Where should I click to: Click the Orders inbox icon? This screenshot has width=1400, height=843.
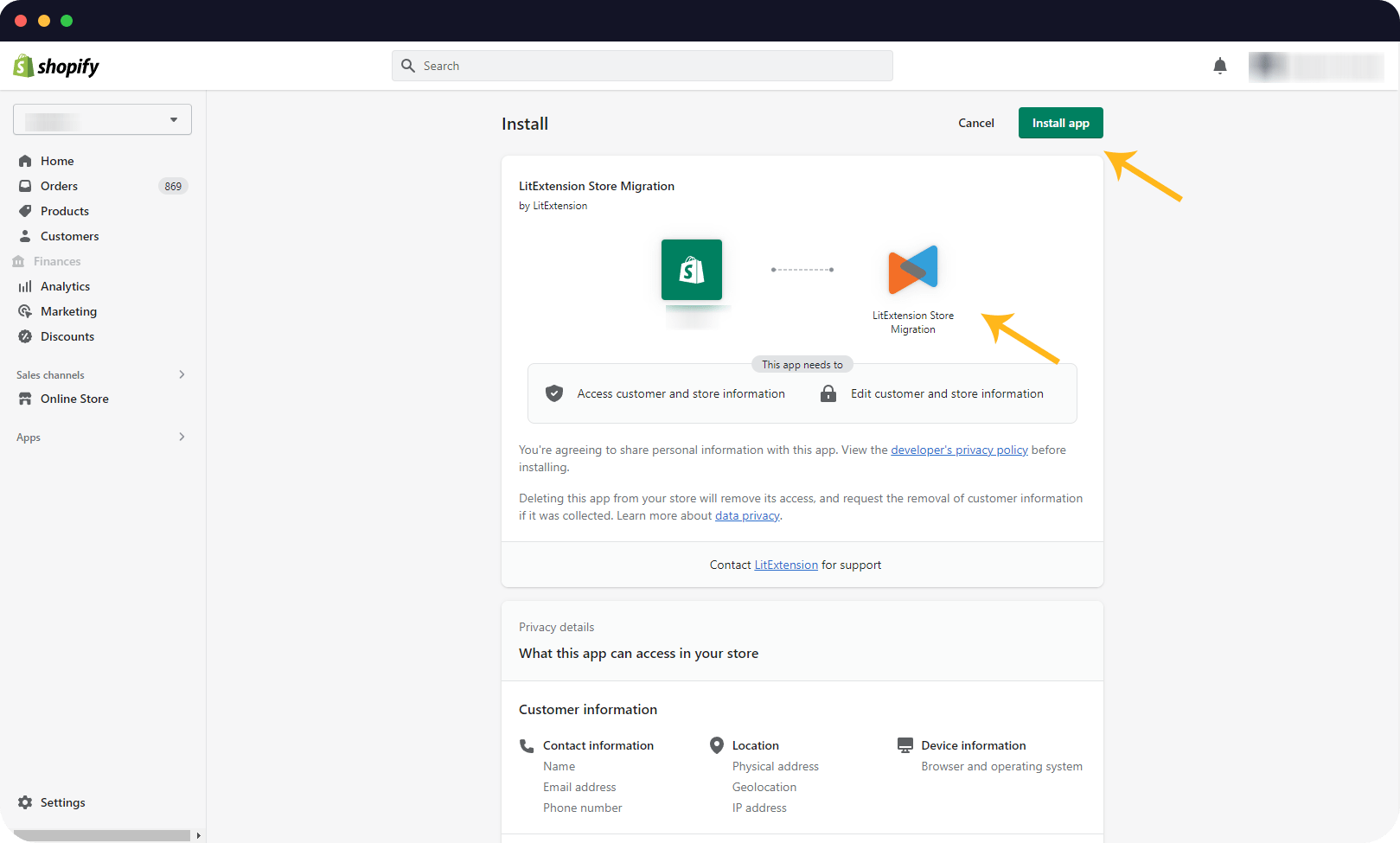tap(25, 186)
